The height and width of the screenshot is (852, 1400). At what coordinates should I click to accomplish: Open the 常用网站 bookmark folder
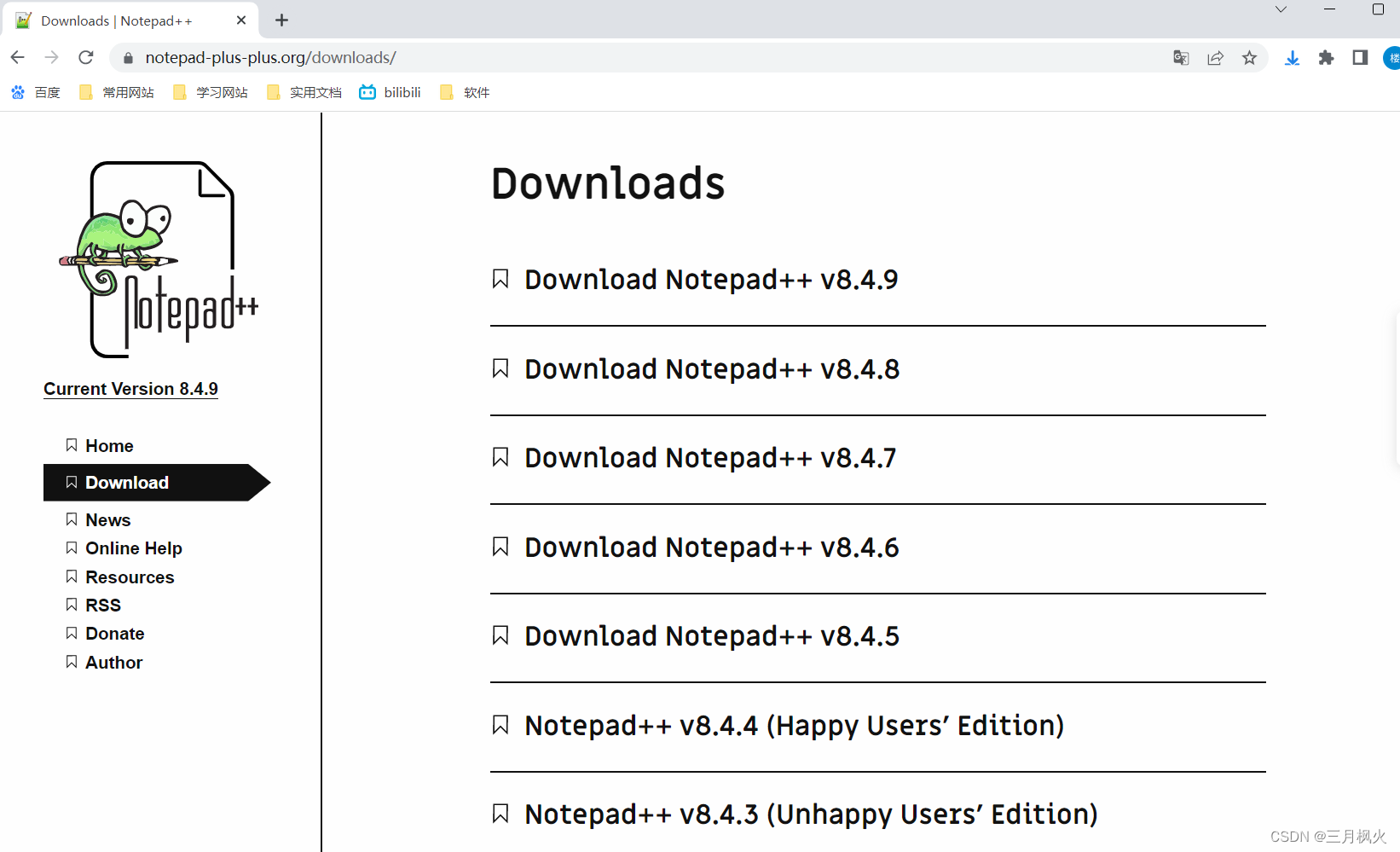[117, 92]
